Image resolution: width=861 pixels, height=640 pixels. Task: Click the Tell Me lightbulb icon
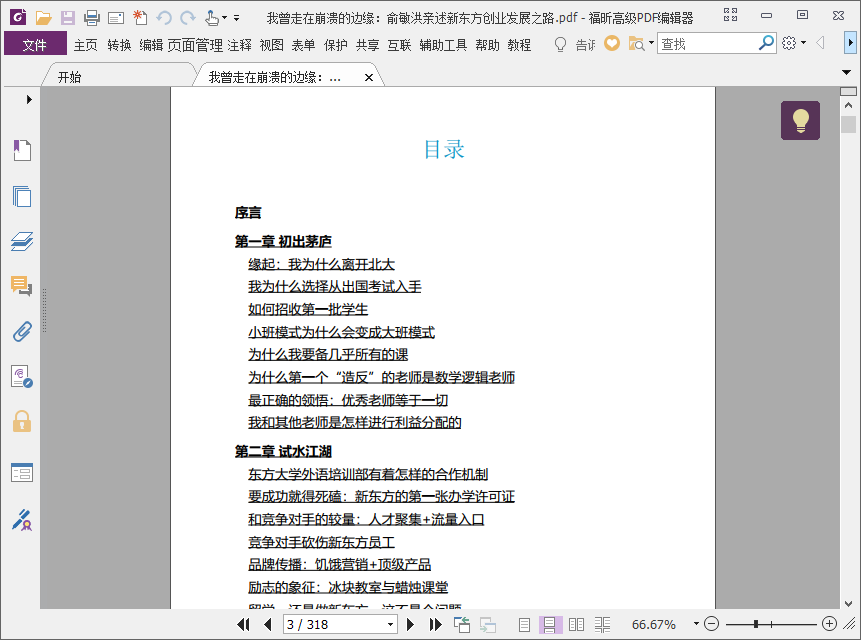(560, 44)
